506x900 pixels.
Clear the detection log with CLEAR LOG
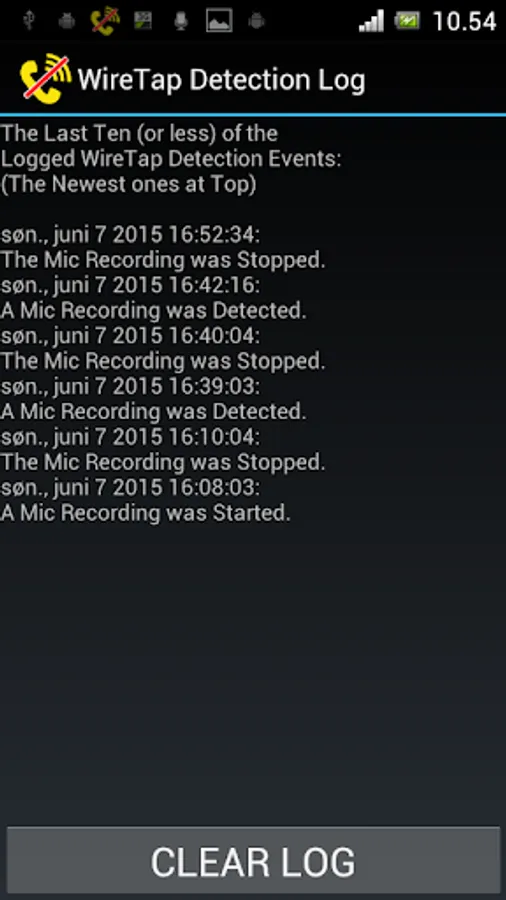253,860
